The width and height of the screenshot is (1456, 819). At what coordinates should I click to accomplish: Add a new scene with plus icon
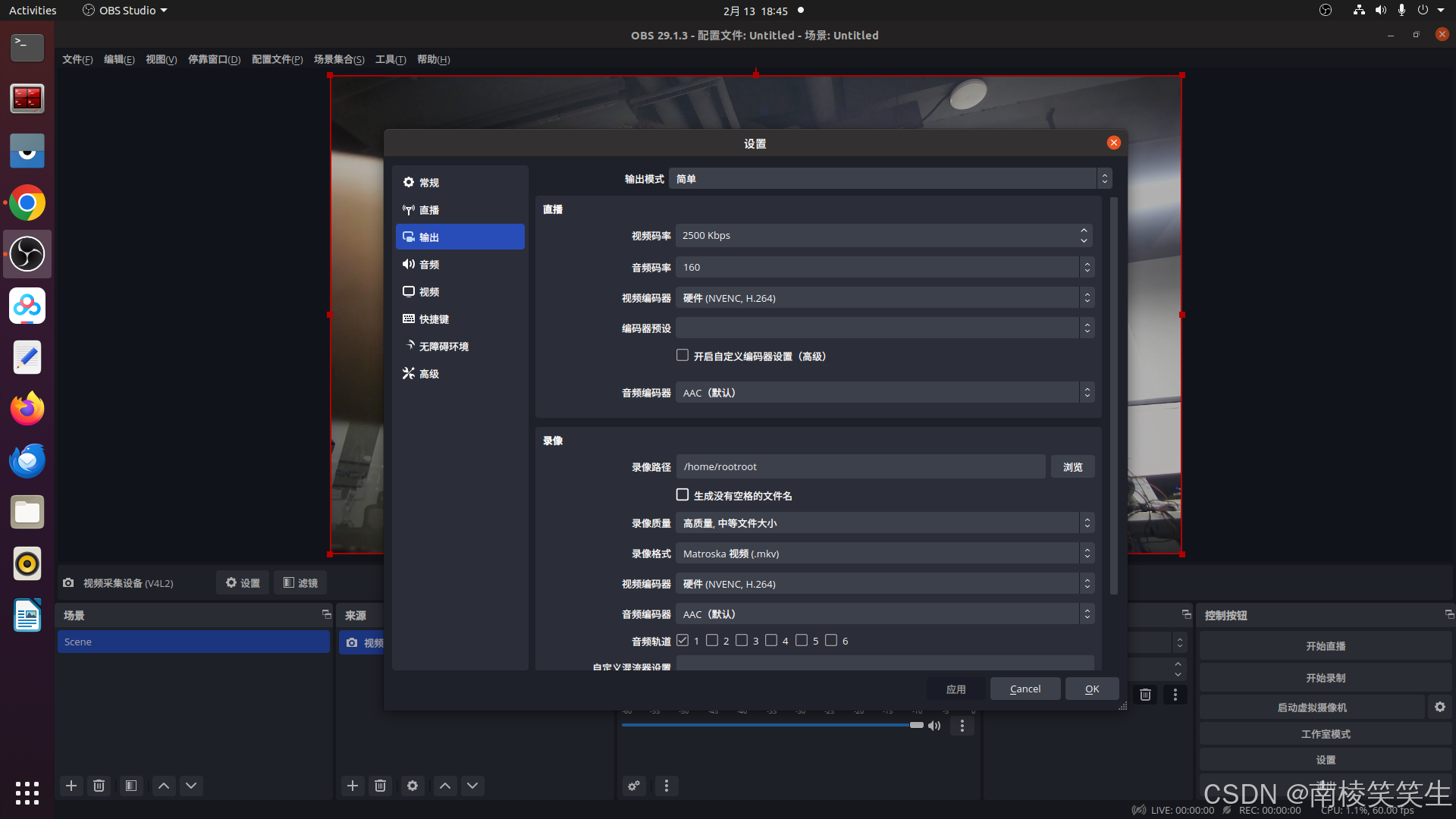(x=71, y=786)
